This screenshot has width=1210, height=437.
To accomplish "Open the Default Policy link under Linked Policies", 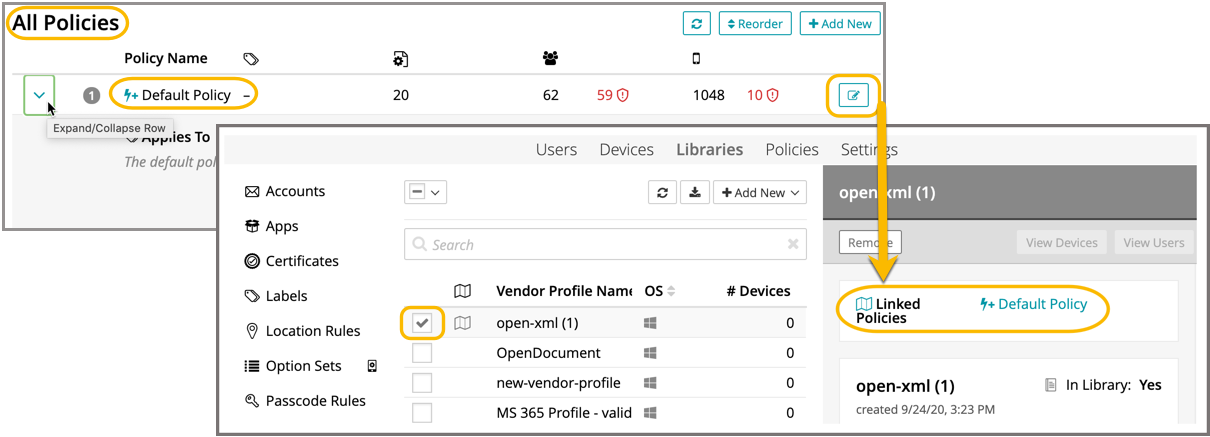I will [x=1033, y=304].
